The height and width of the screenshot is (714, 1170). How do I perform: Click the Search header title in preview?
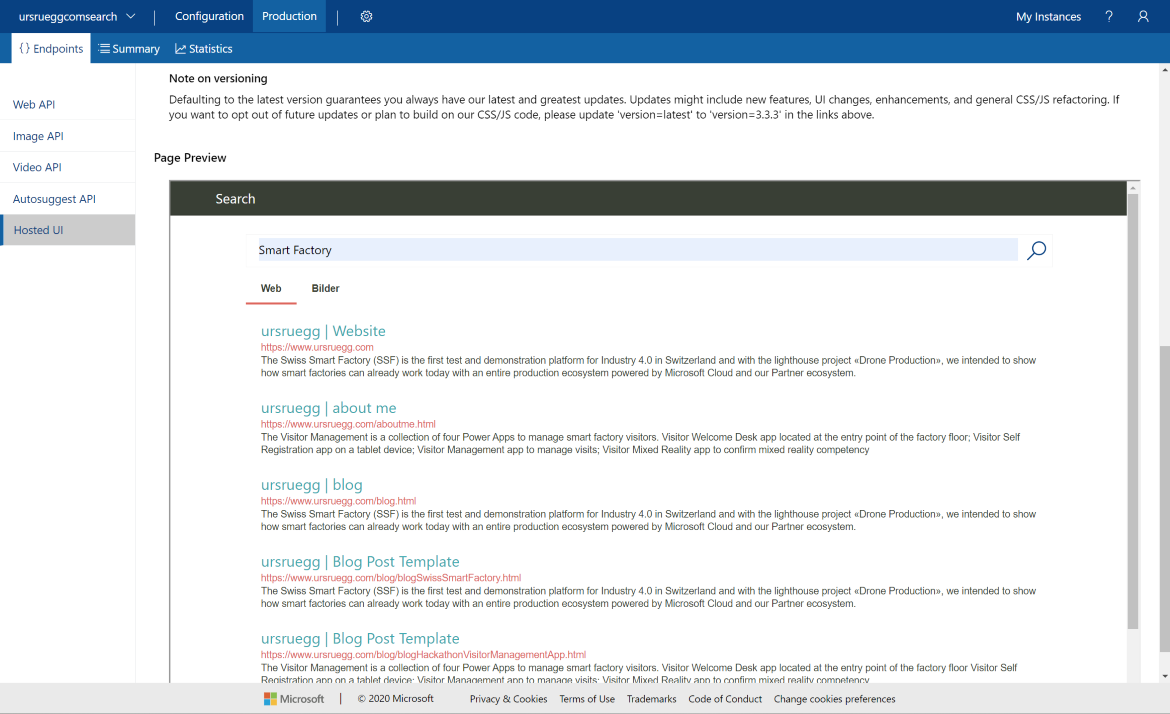[x=235, y=198]
